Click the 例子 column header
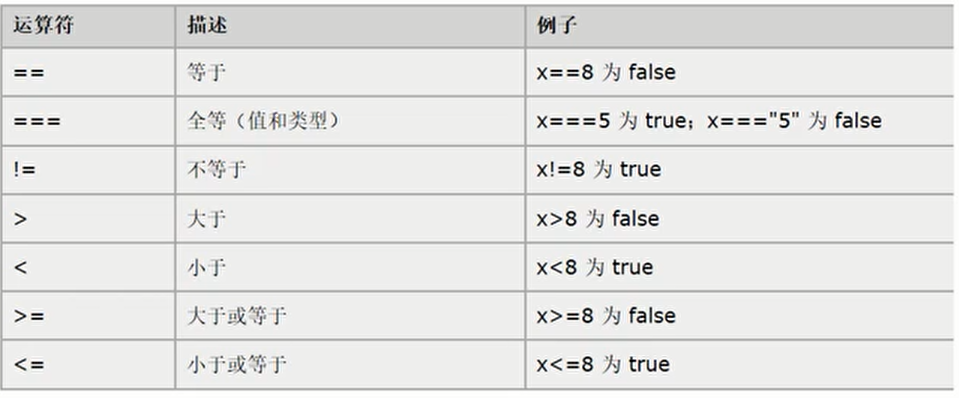The height and width of the screenshot is (398, 959). 739,26
